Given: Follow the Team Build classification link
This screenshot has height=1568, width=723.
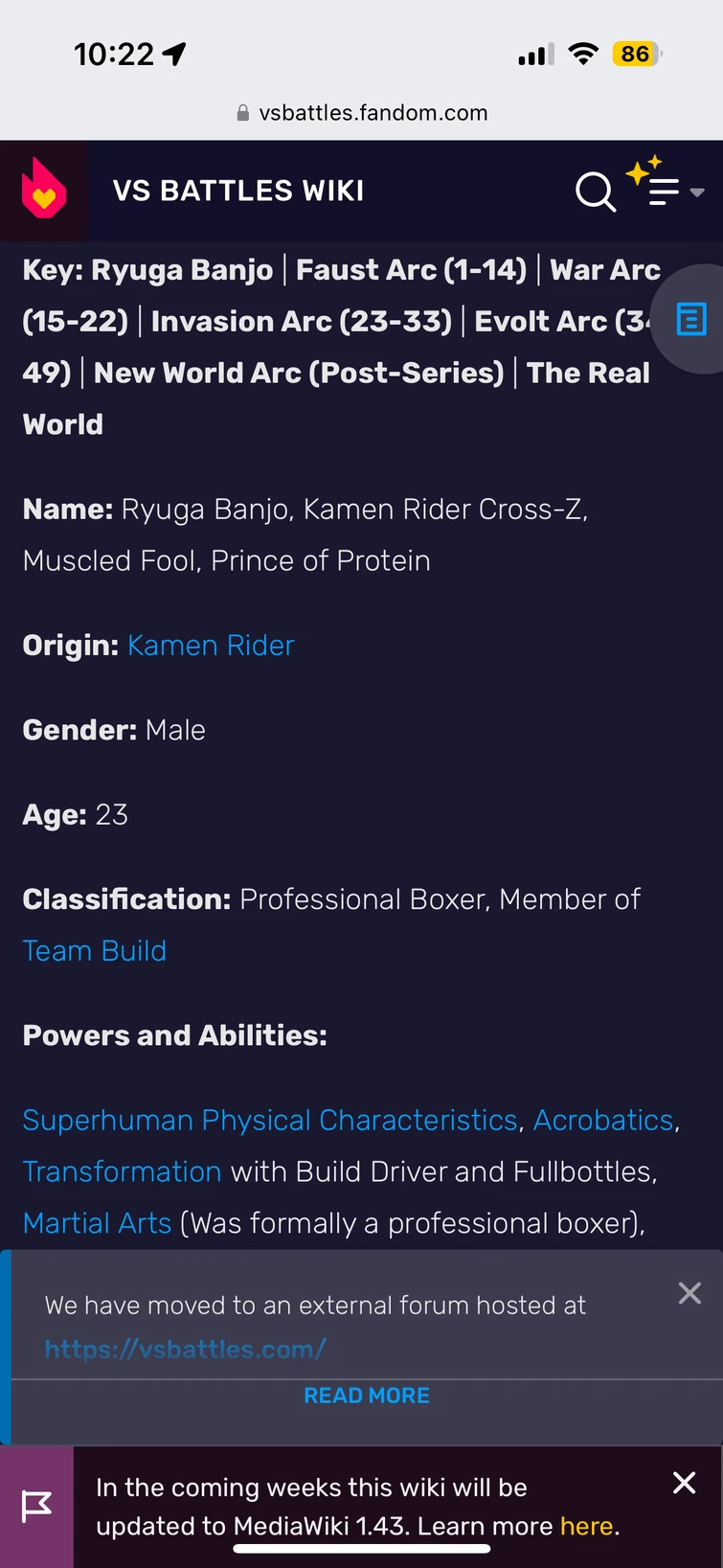Looking at the screenshot, I should click(x=94, y=950).
